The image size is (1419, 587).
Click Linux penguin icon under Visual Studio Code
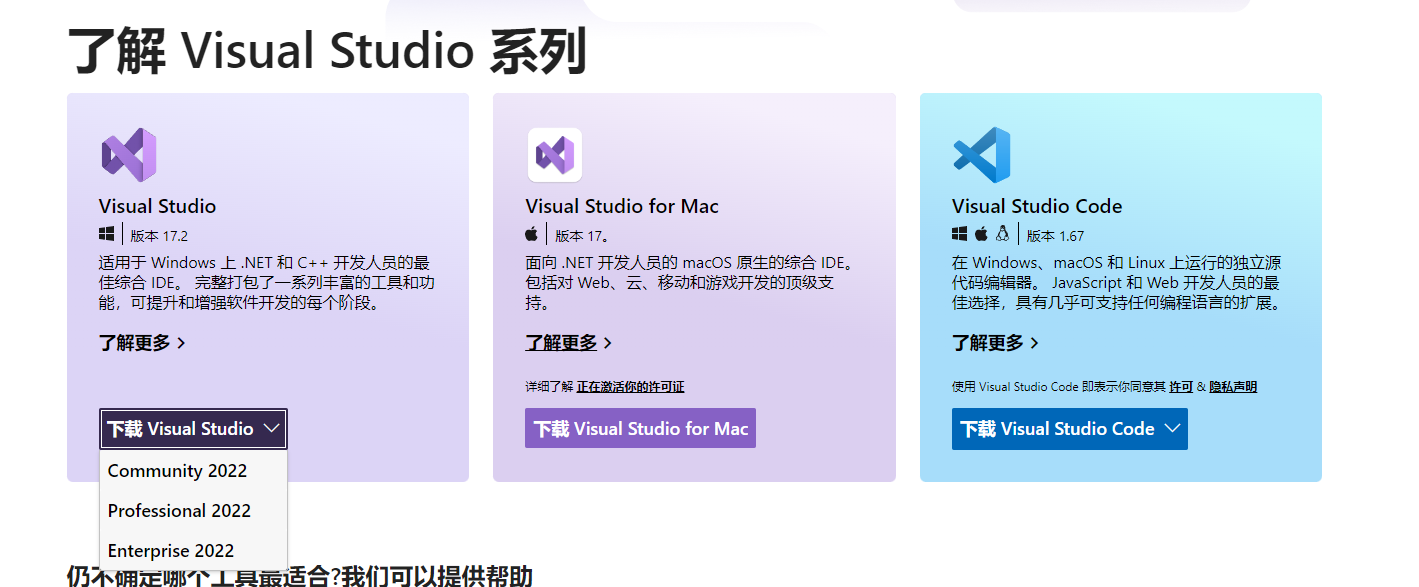[x=1002, y=235]
